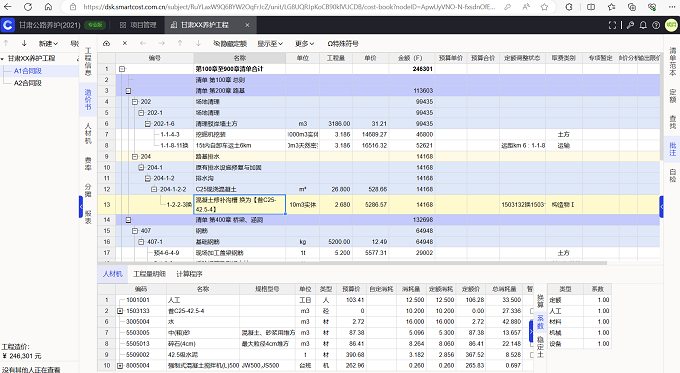
Task: Open the browser home page icon
Action: click(49, 7)
